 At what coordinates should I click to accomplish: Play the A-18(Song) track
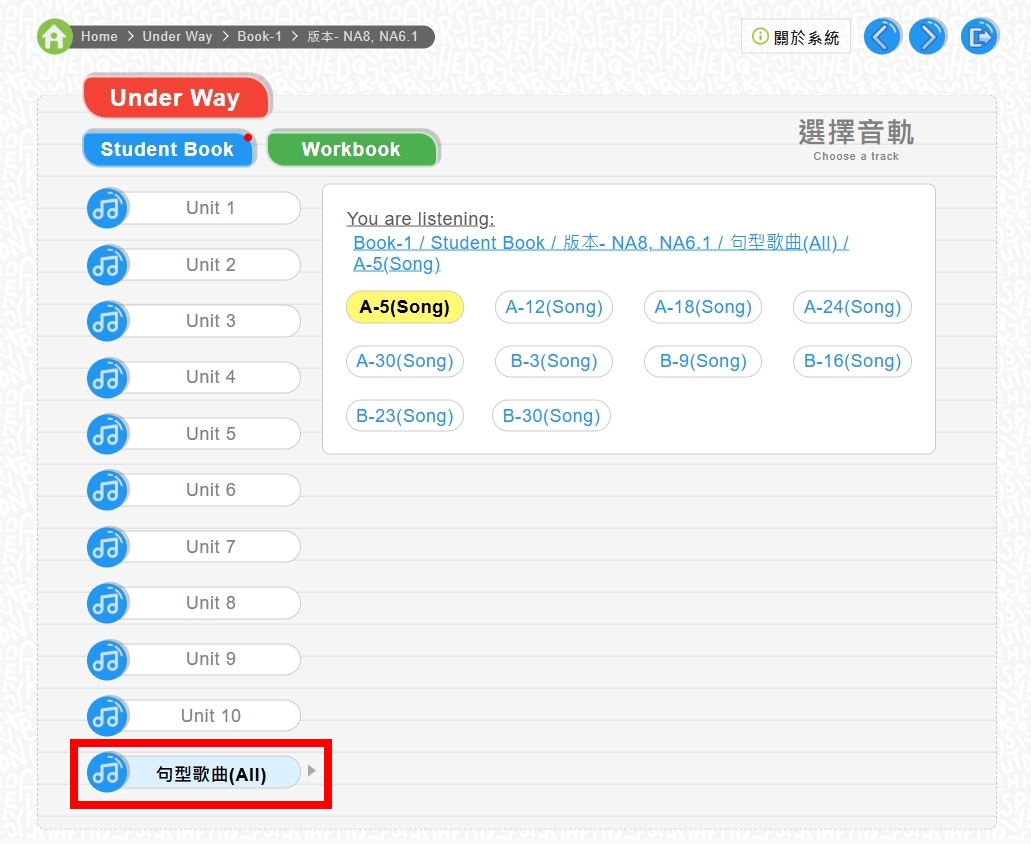(x=703, y=307)
